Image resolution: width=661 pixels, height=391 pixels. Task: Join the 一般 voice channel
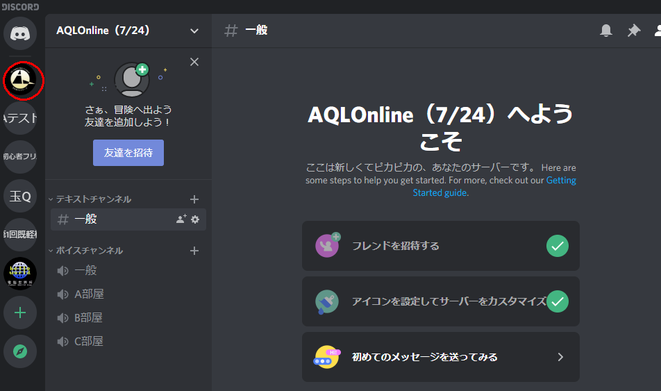point(128,270)
